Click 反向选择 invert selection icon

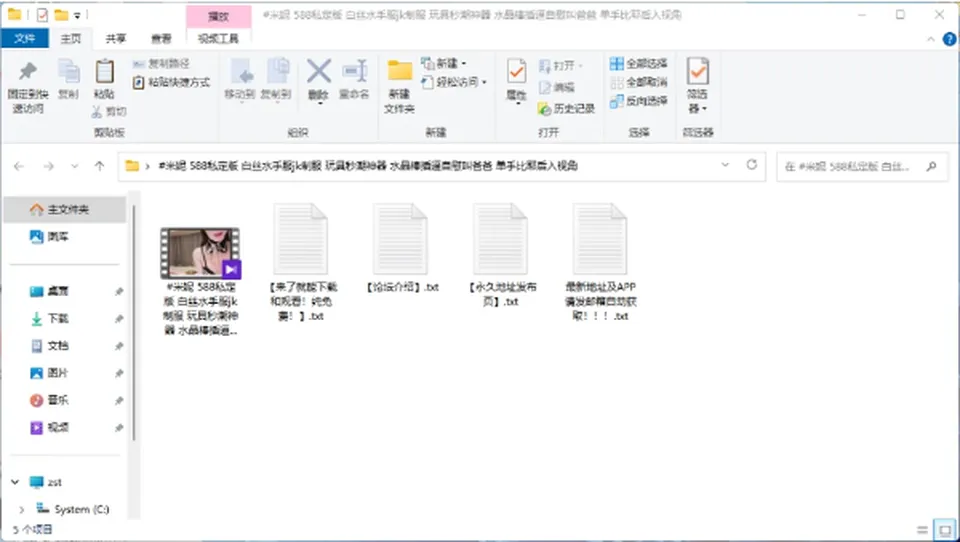pos(617,101)
